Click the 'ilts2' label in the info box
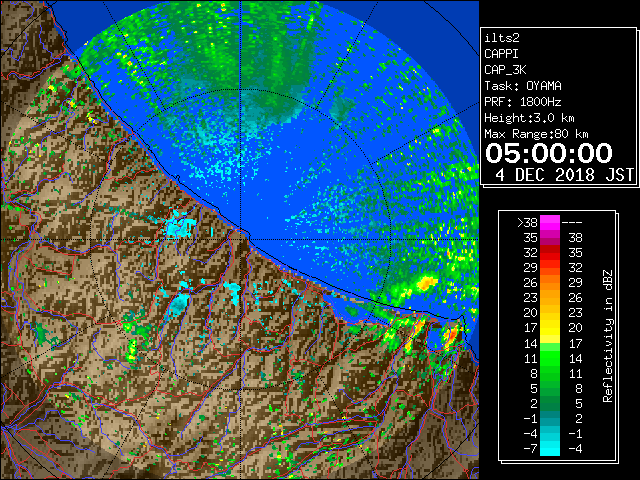This screenshot has height=480, width=640. 502,38
